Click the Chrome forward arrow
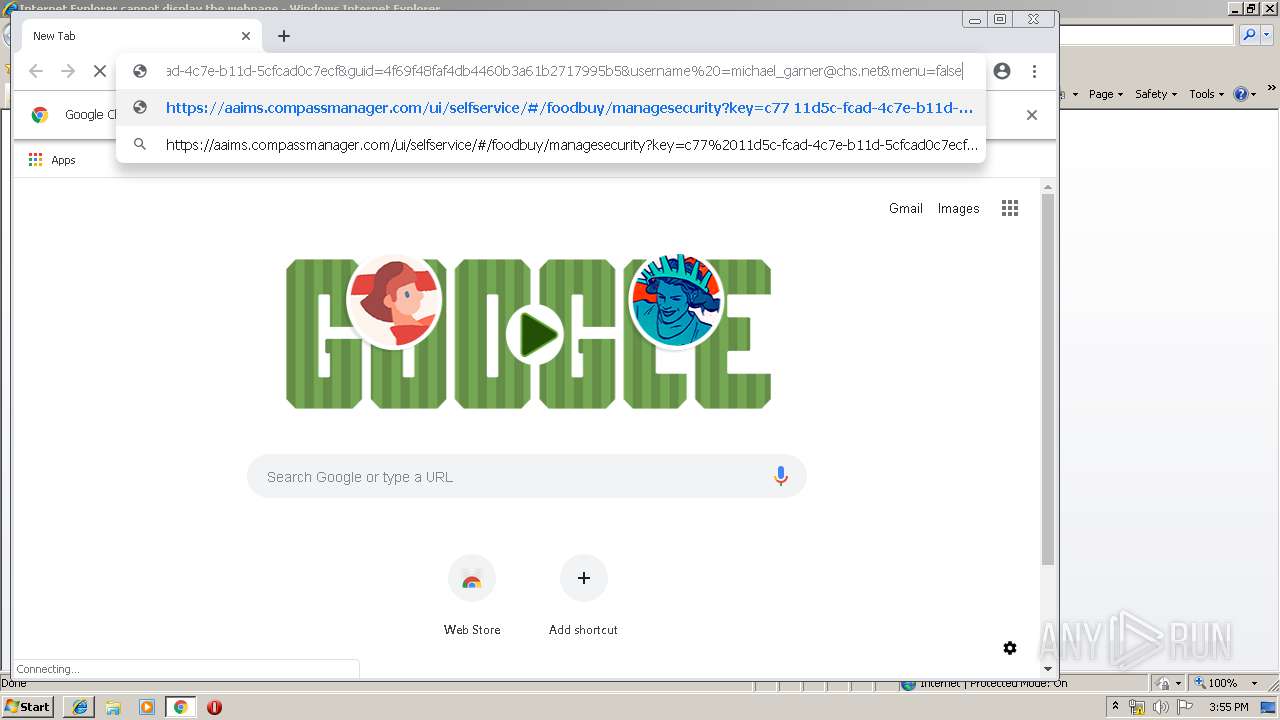The height and width of the screenshot is (720, 1280). coord(68,71)
